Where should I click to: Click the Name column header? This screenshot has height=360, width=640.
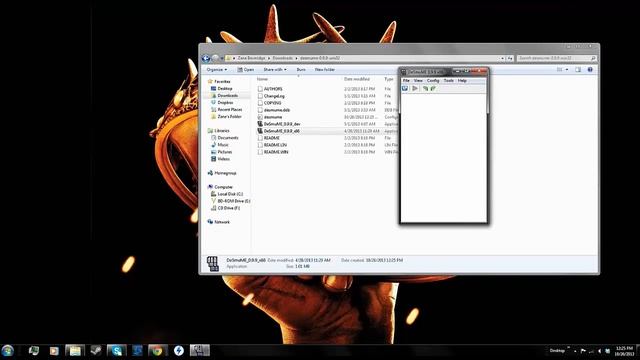coord(262,79)
